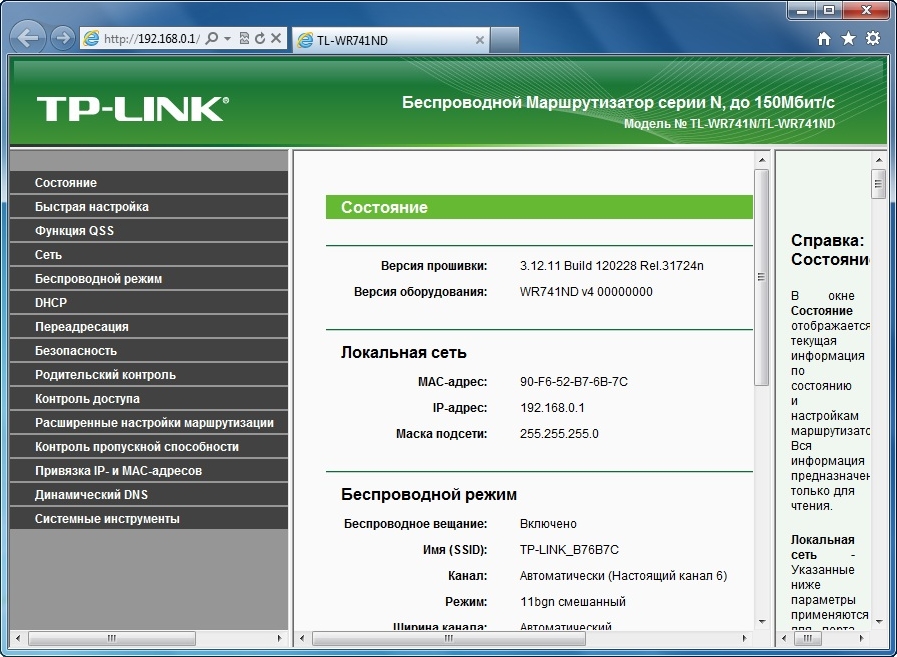Open a new blank tab
This screenshot has width=897, height=657.
tap(505, 40)
